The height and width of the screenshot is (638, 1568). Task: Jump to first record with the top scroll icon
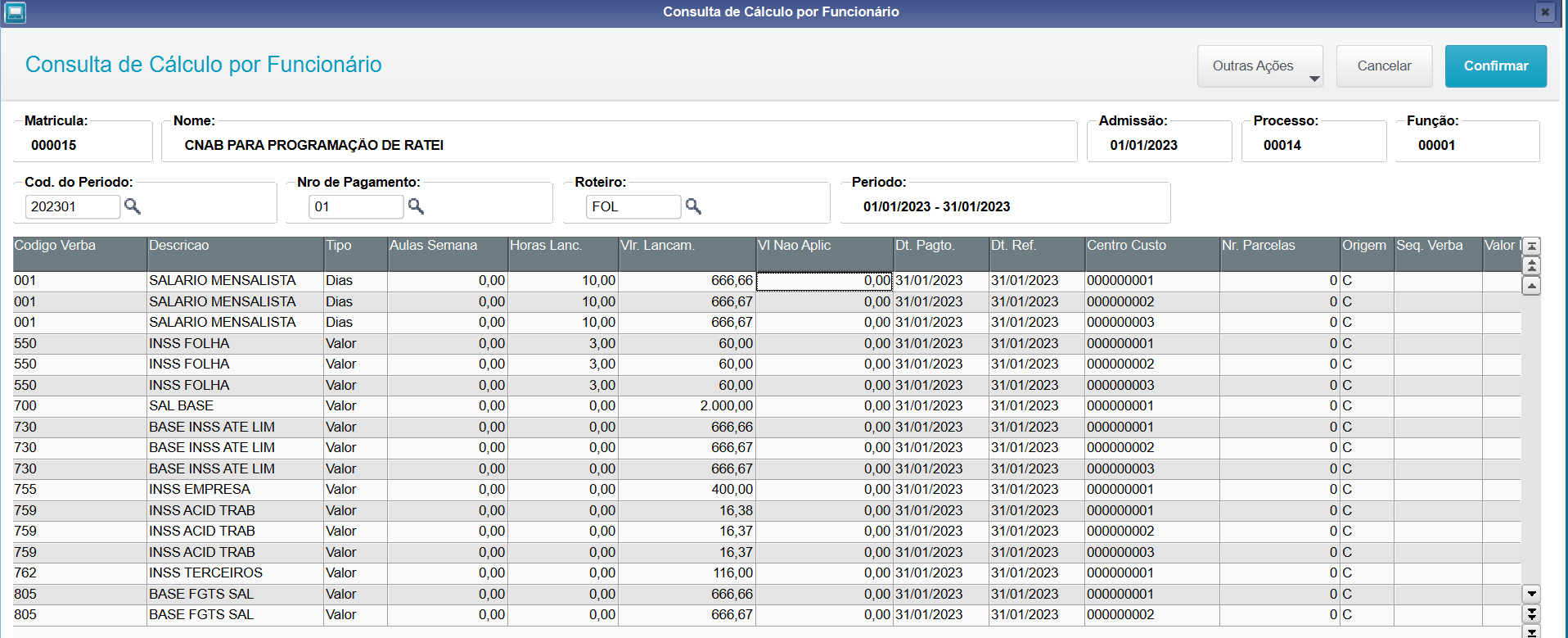[1531, 246]
